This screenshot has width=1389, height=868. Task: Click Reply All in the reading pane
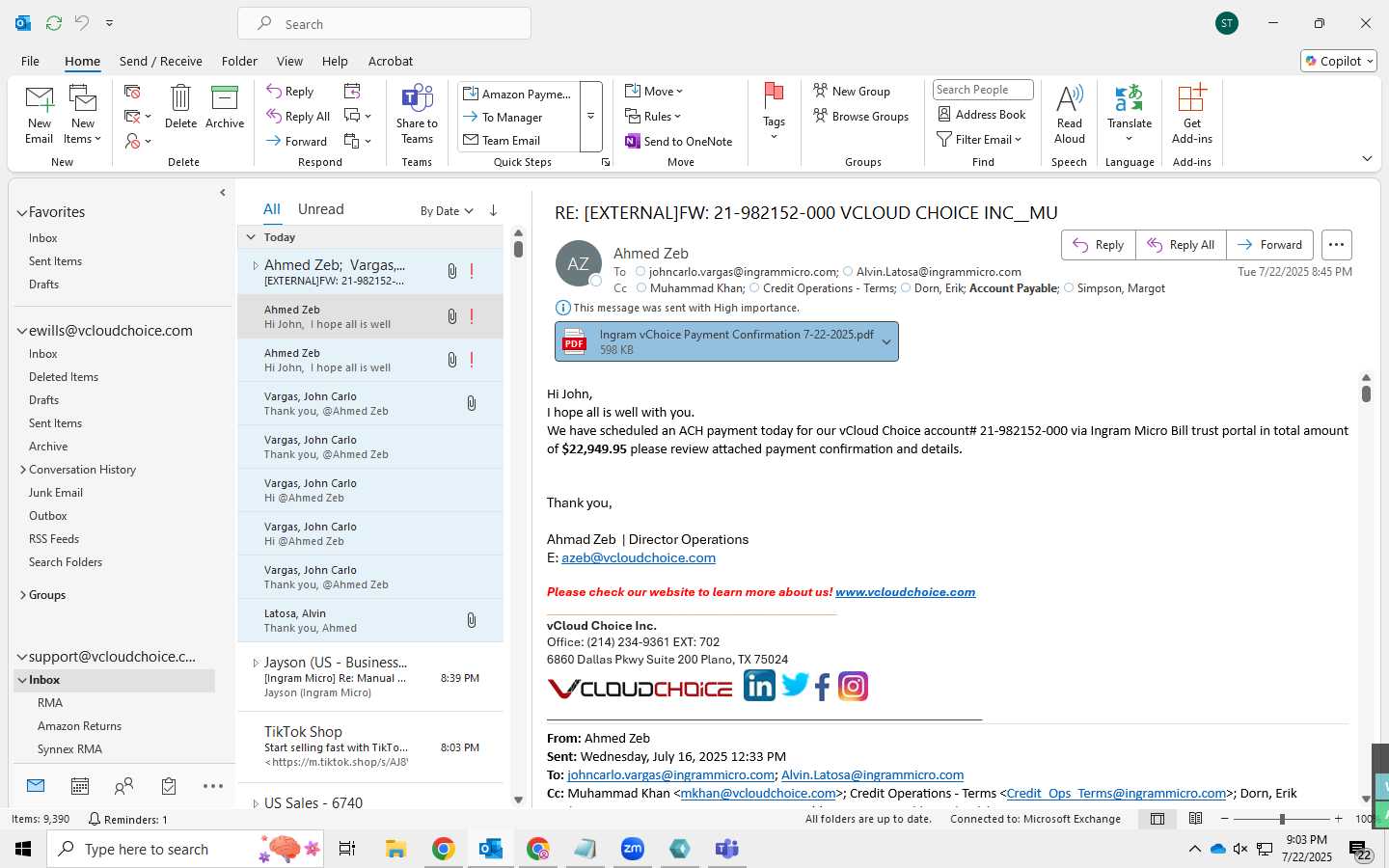coord(1181,245)
